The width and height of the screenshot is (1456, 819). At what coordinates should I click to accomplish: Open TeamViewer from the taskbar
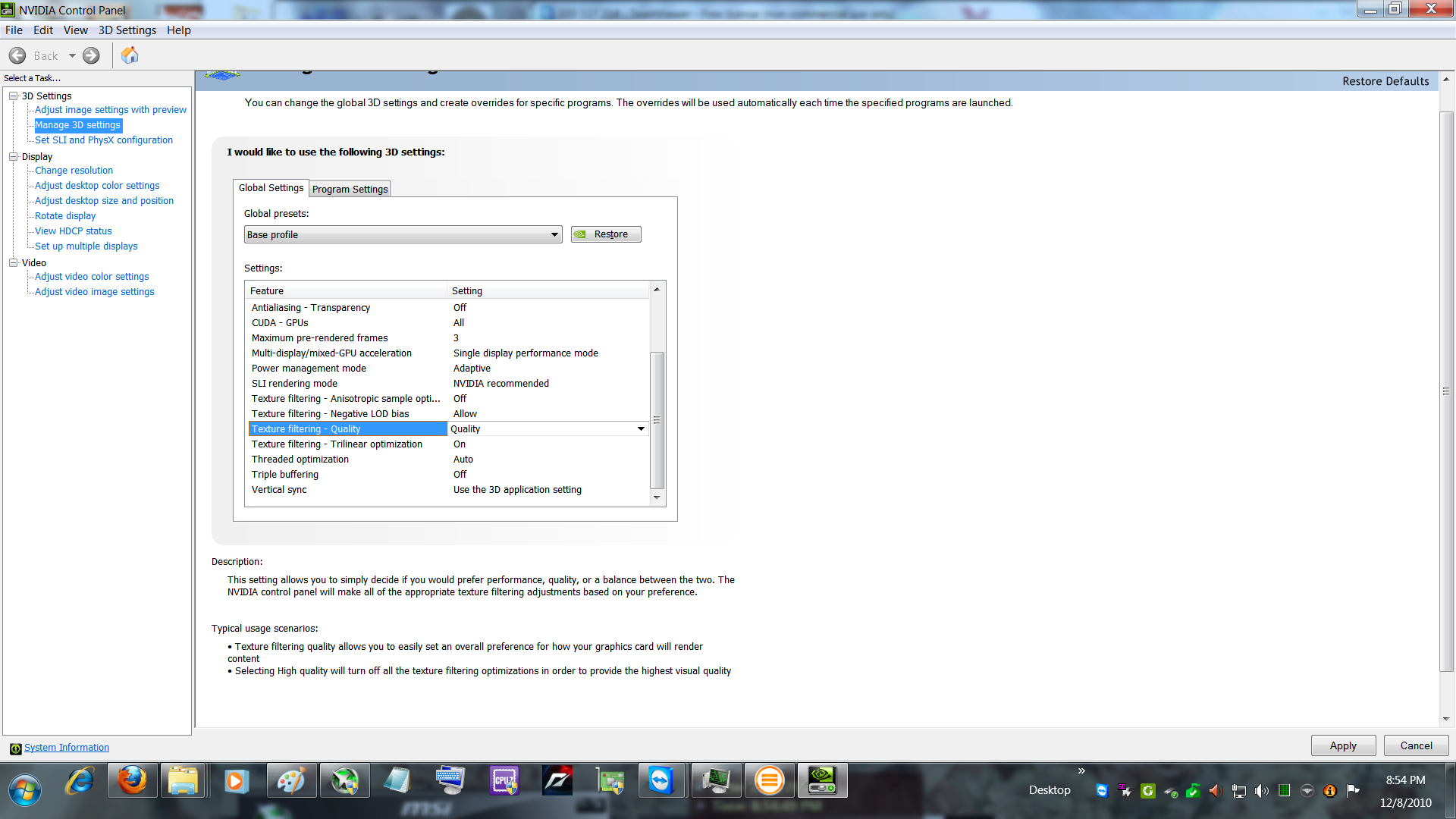click(x=661, y=781)
